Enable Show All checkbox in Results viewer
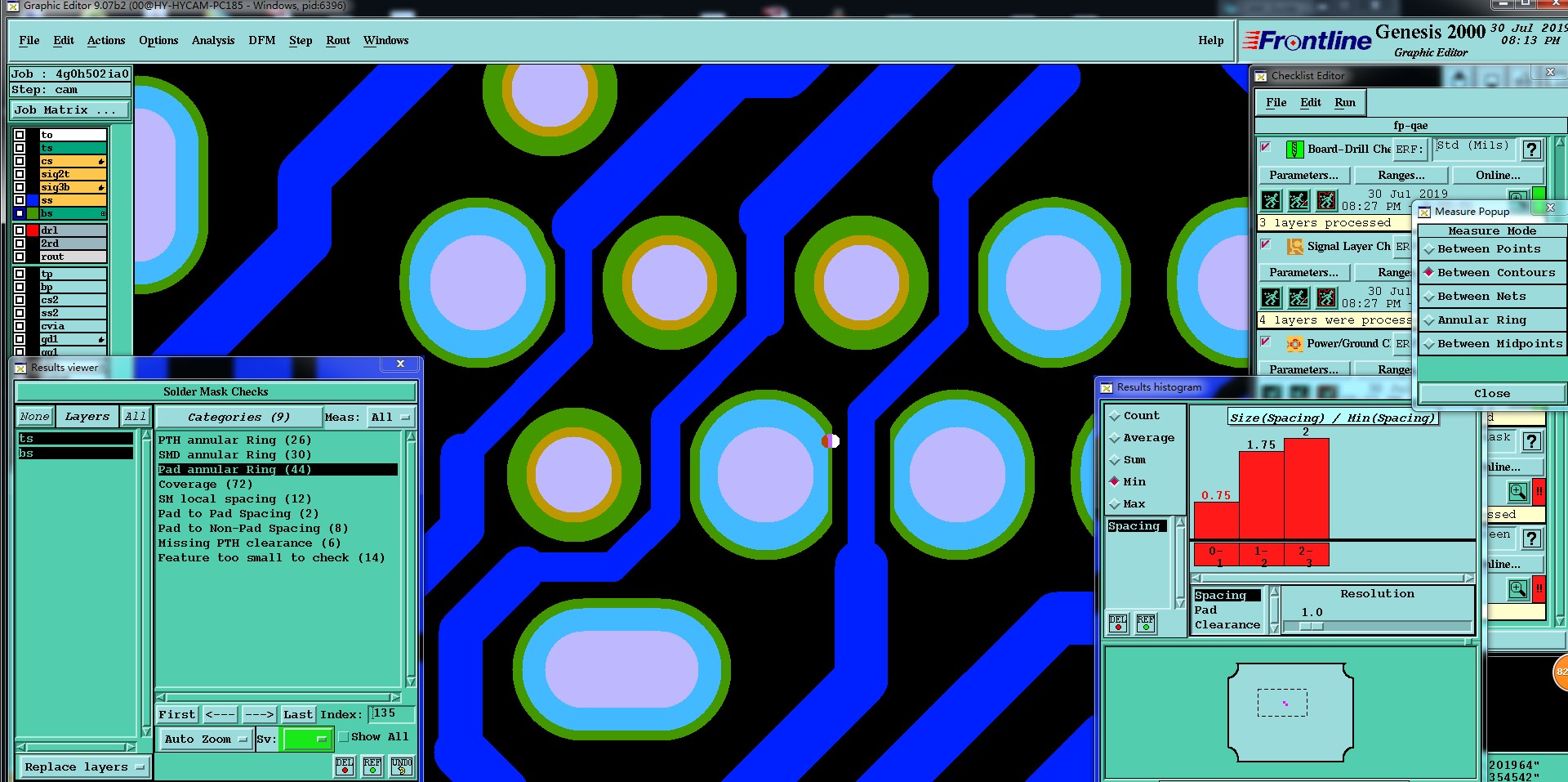 pyautogui.click(x=344, y=737)
